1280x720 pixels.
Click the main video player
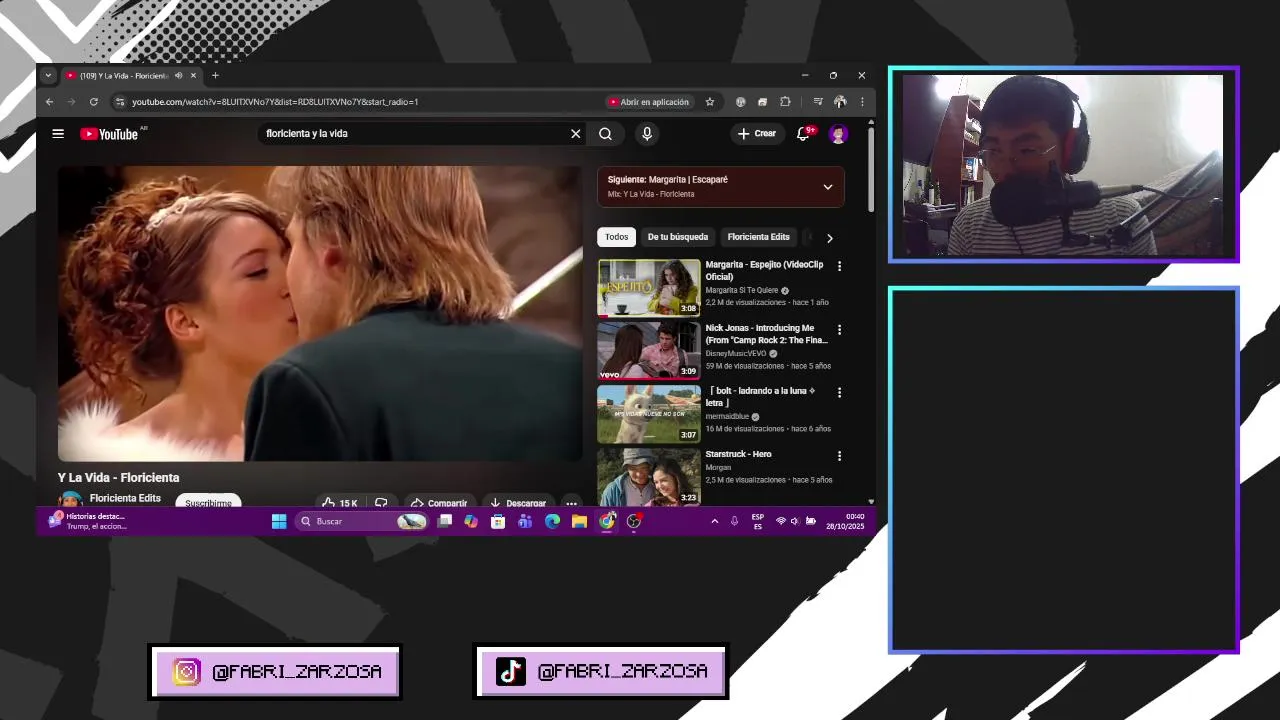point(320,314)
